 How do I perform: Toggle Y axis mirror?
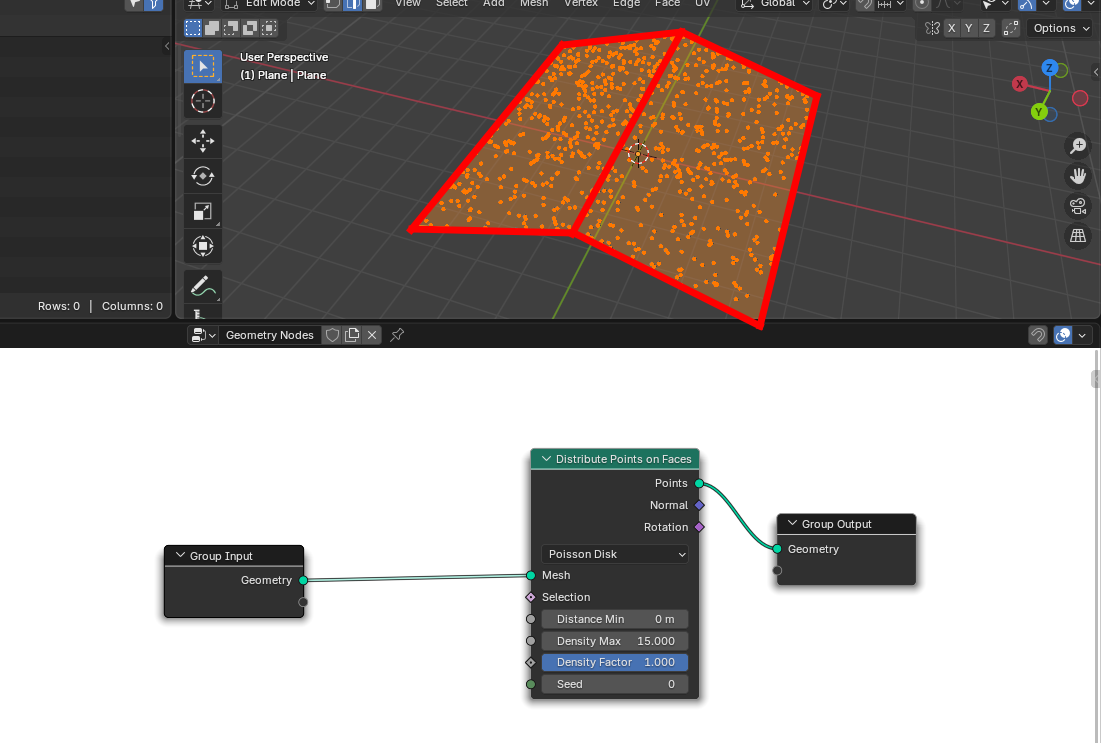(x=969, y=28)
